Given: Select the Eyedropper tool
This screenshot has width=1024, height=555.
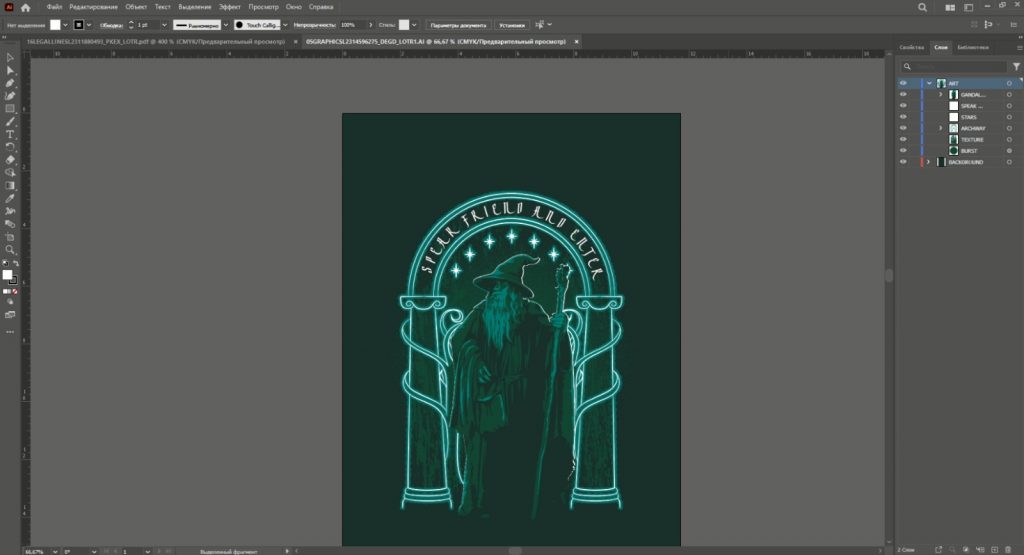Looking at the screenshot, I should [10, 198].
